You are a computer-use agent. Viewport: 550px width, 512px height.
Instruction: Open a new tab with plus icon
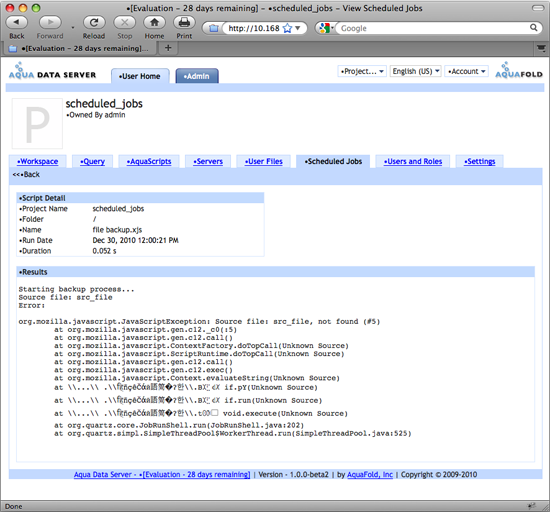[168, 48]
